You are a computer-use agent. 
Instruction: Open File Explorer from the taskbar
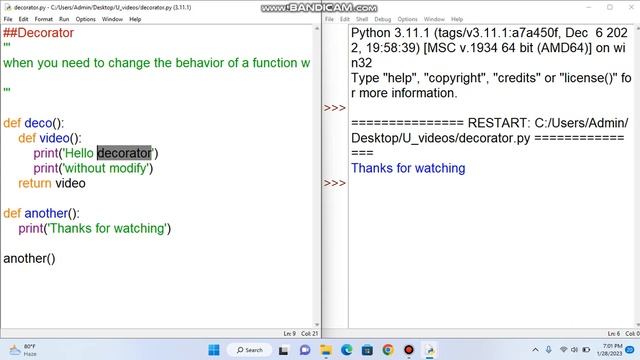[x=326, y=350]
